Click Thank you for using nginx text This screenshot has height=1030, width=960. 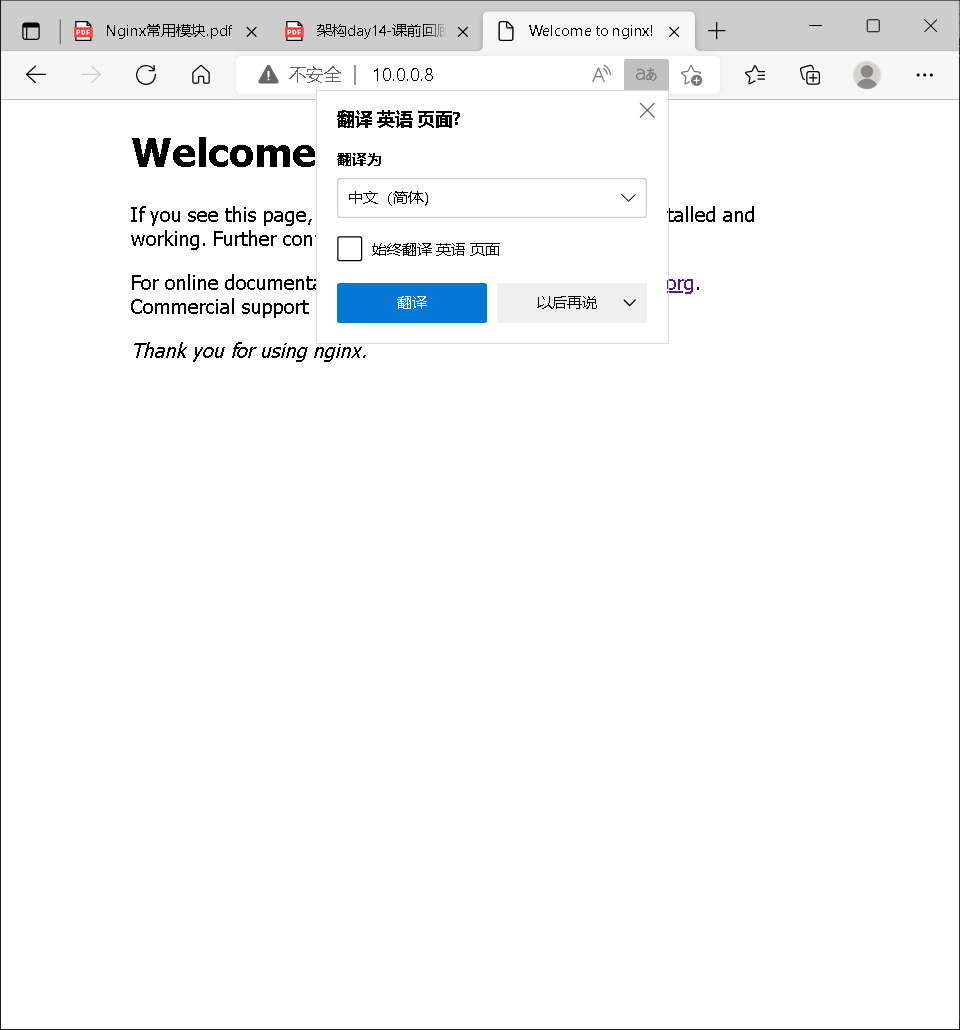[249, 351]
